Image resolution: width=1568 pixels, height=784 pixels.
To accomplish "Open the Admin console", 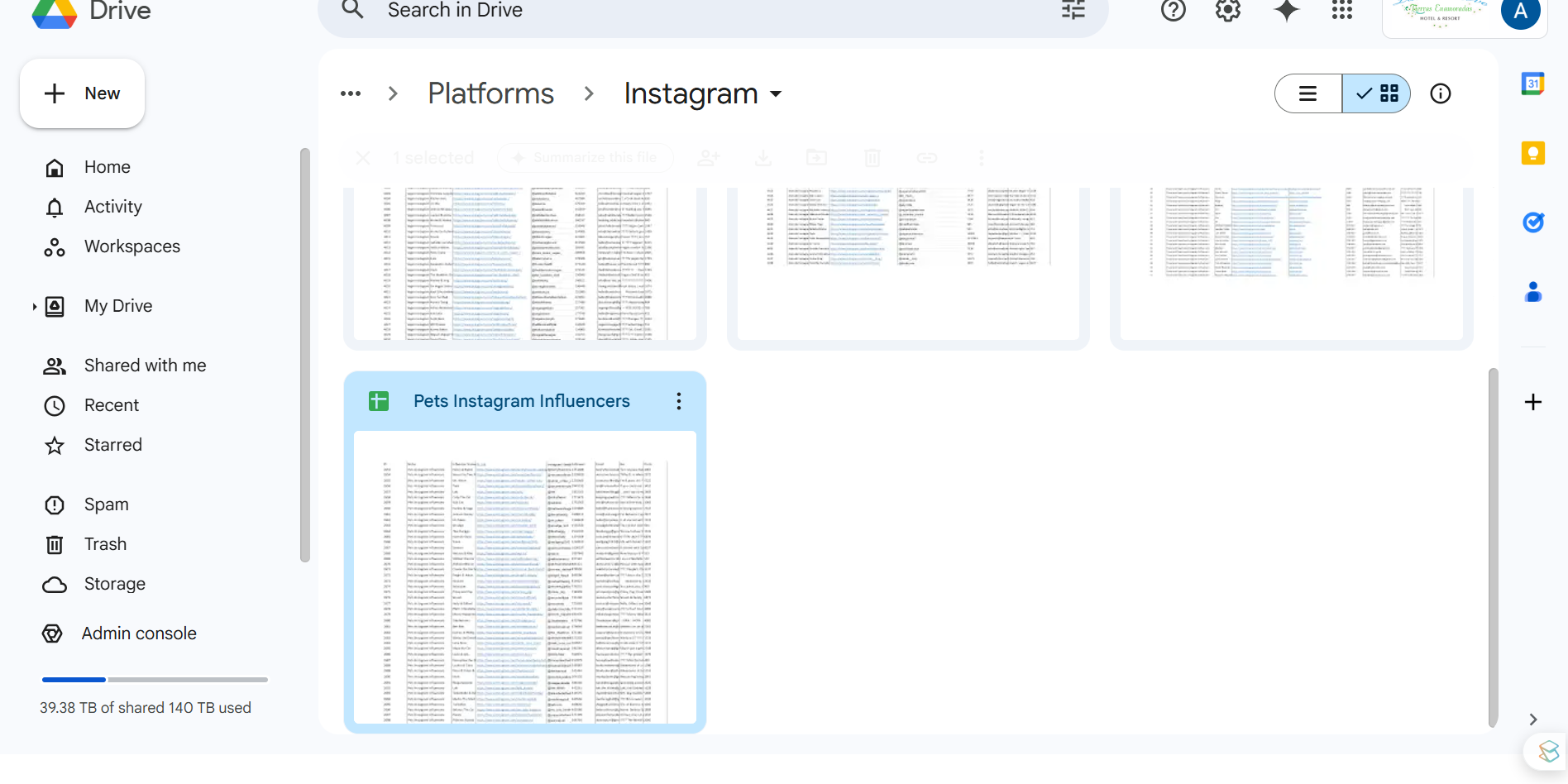I will point(139,633).
